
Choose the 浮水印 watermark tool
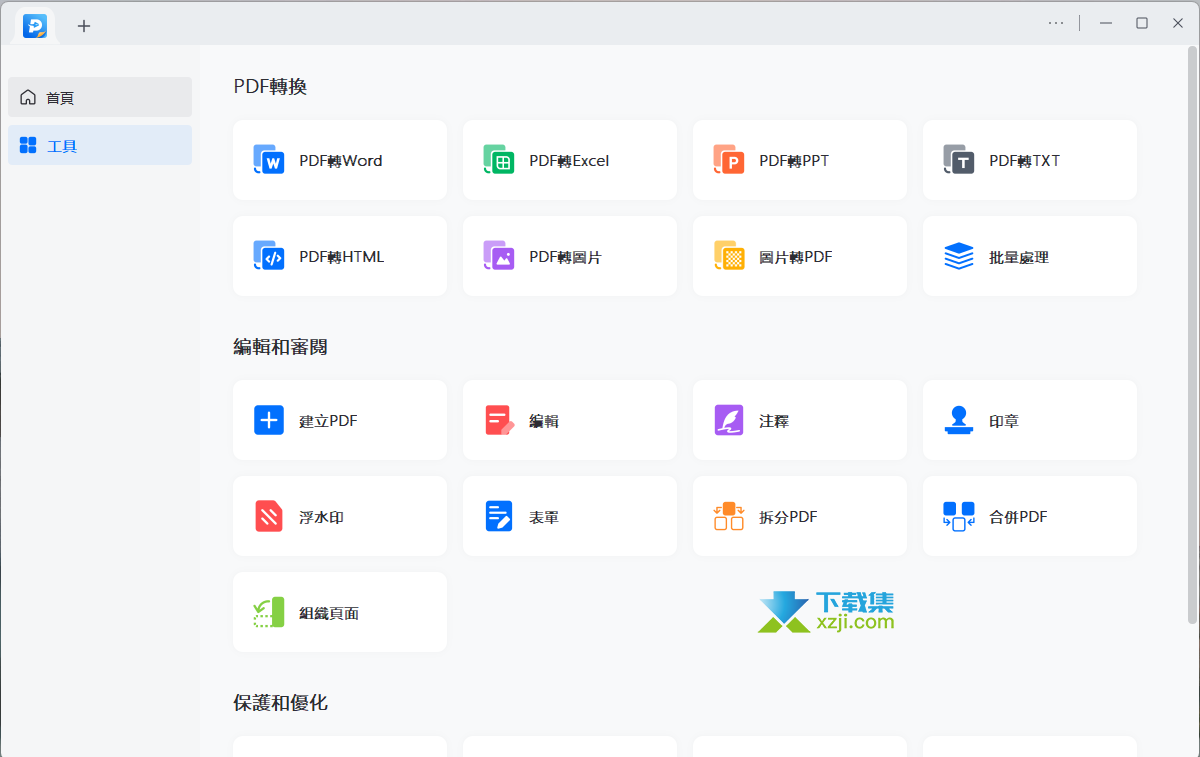tap(340, 516)
